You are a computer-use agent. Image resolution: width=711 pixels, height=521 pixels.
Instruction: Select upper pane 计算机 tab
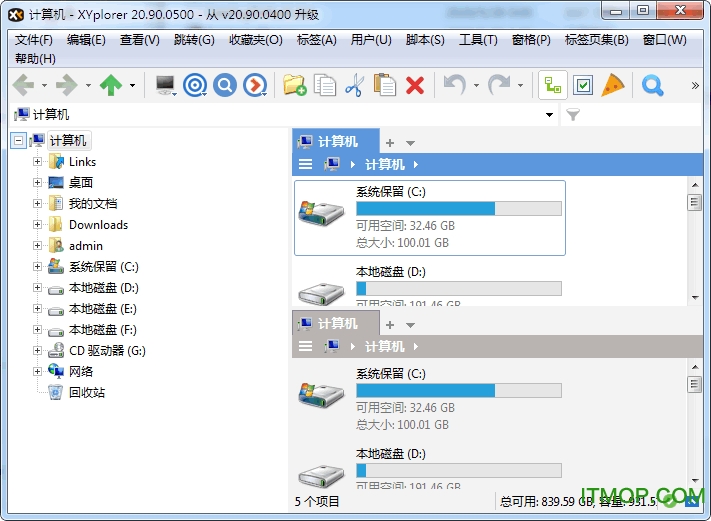(336, 141)
